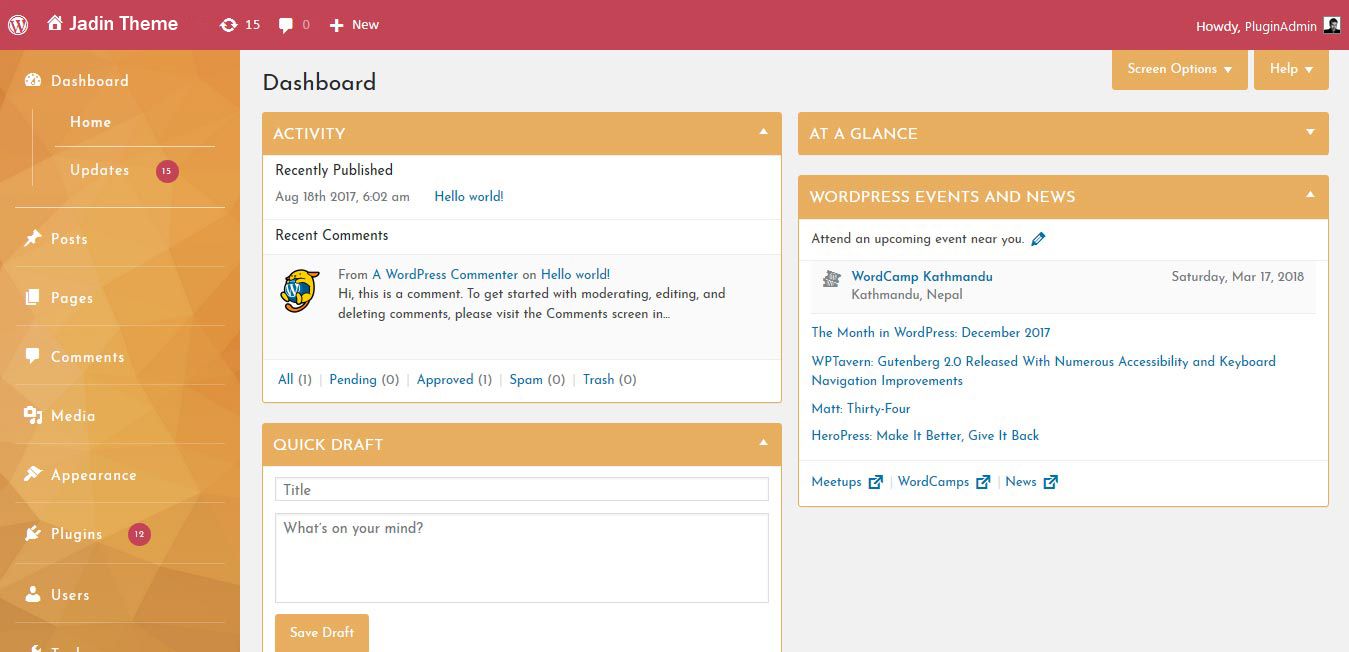Expand the At a Glance panel

[x=1310, y=132]
